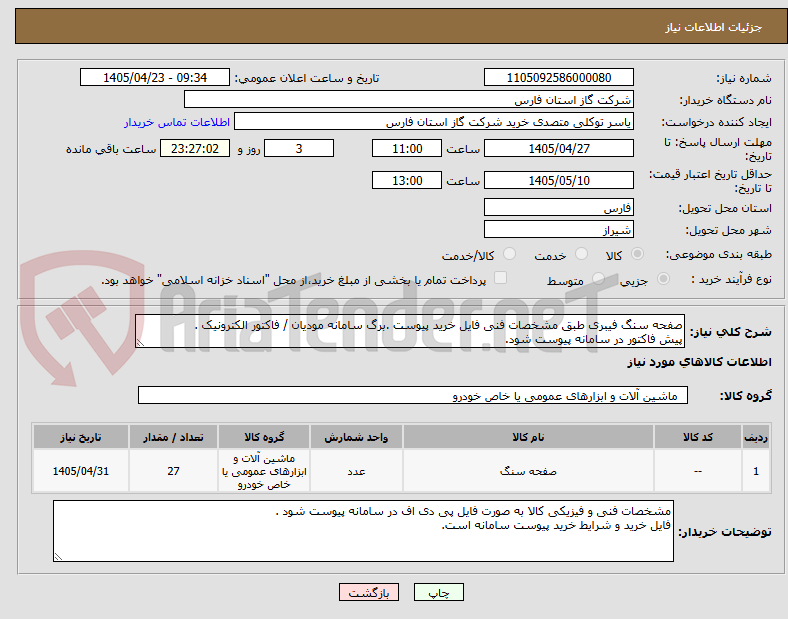Image resolution: width=788 pixels, height=619 pixels.
Task: Click the کد کالا column header
Action: click(698, 437)
